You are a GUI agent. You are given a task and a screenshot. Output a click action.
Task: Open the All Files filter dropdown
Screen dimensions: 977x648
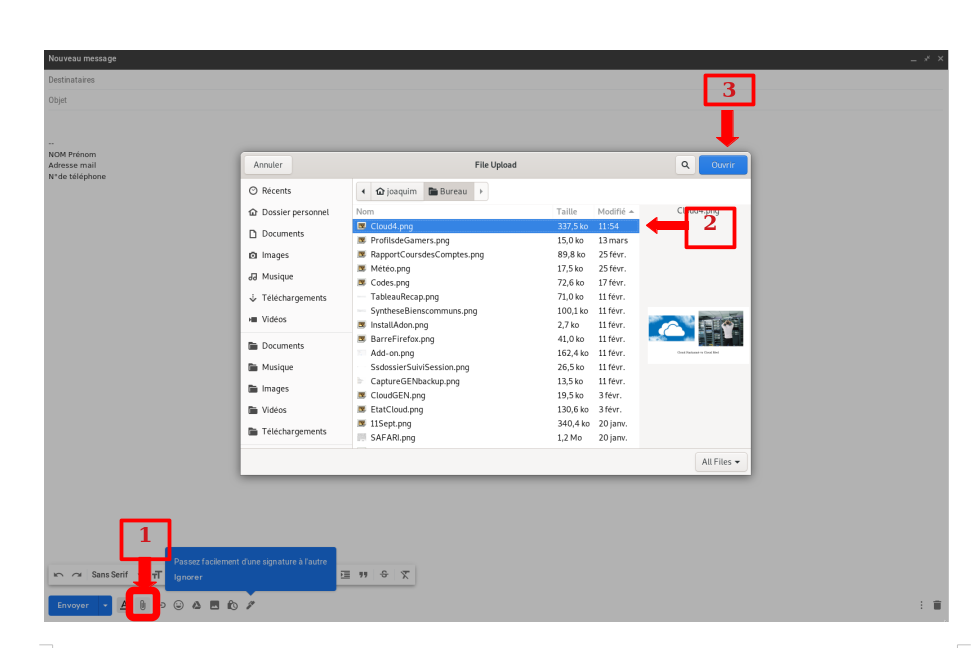722,462
